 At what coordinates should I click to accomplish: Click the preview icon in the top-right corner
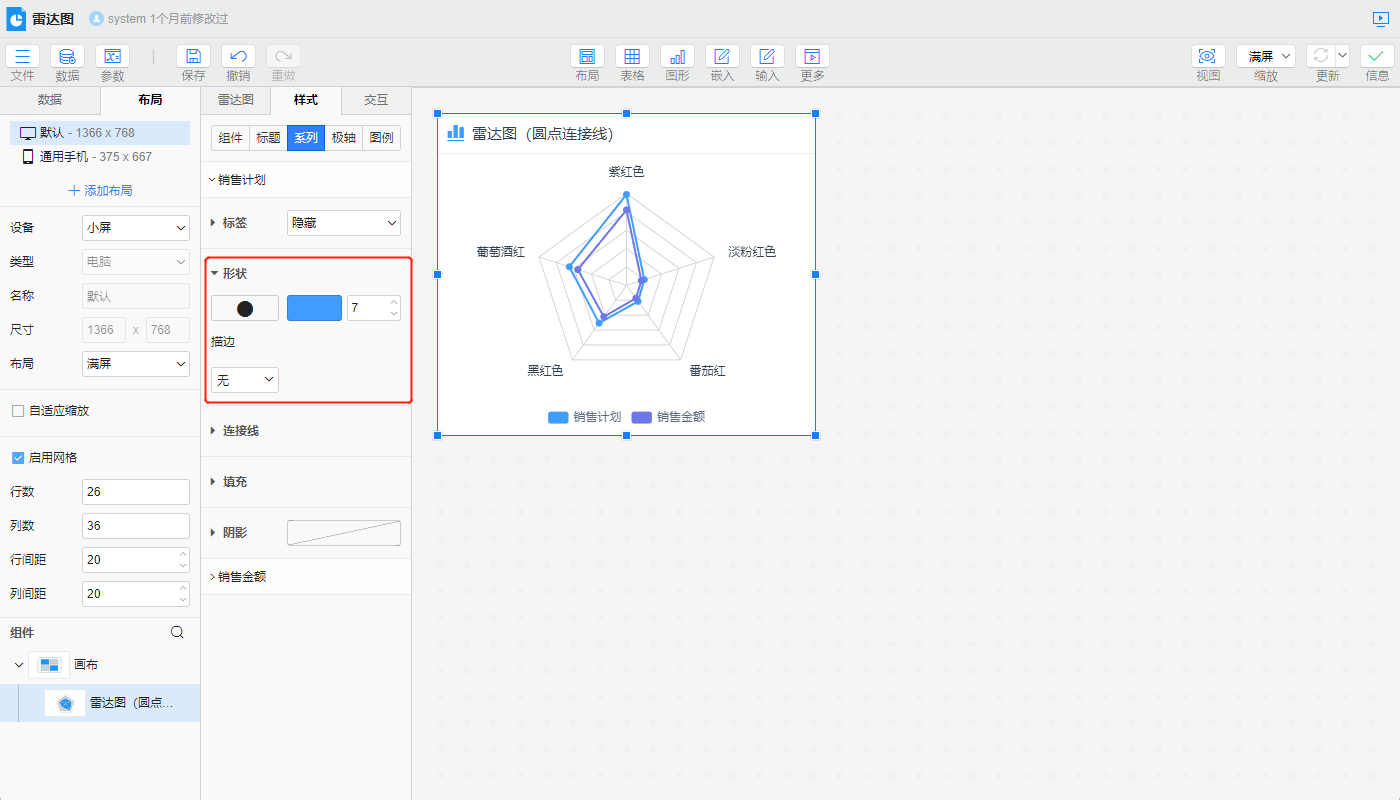pyautogui.click(x=1381, y=18)
